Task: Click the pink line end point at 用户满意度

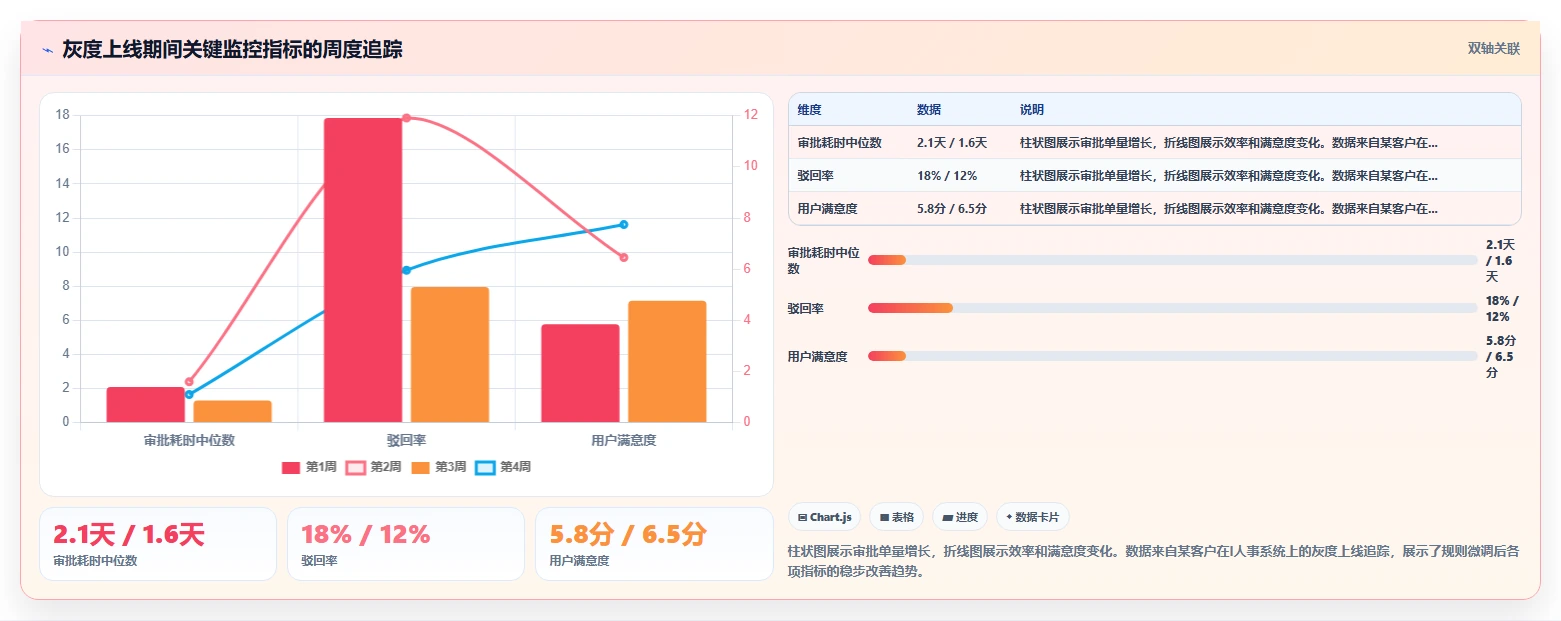Action: 624,257
